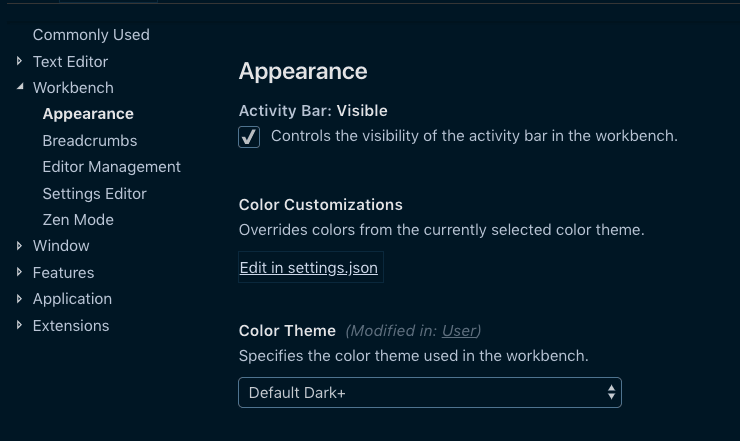Screen dimensions: 740x441
Task: Click the Text Editor category label
Action: [70, 62]
